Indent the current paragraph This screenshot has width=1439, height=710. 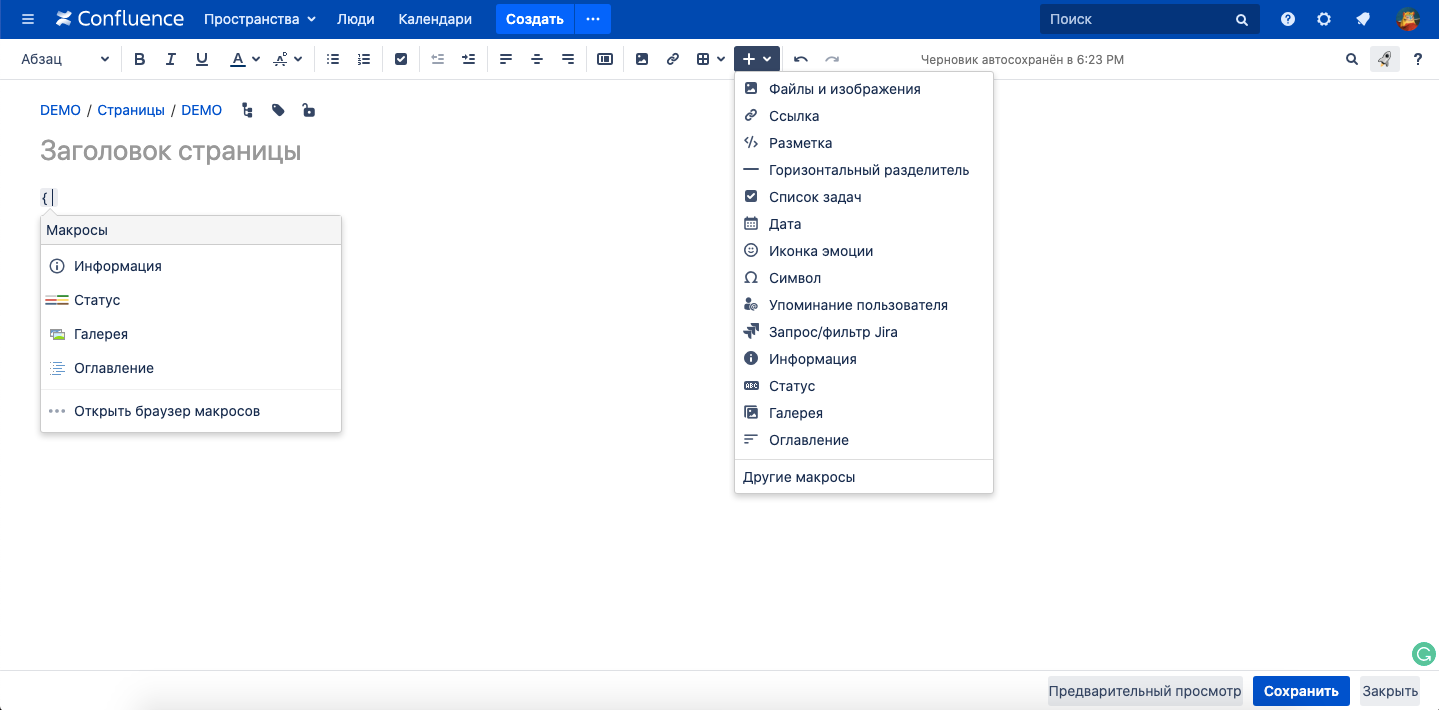(468, 59)
